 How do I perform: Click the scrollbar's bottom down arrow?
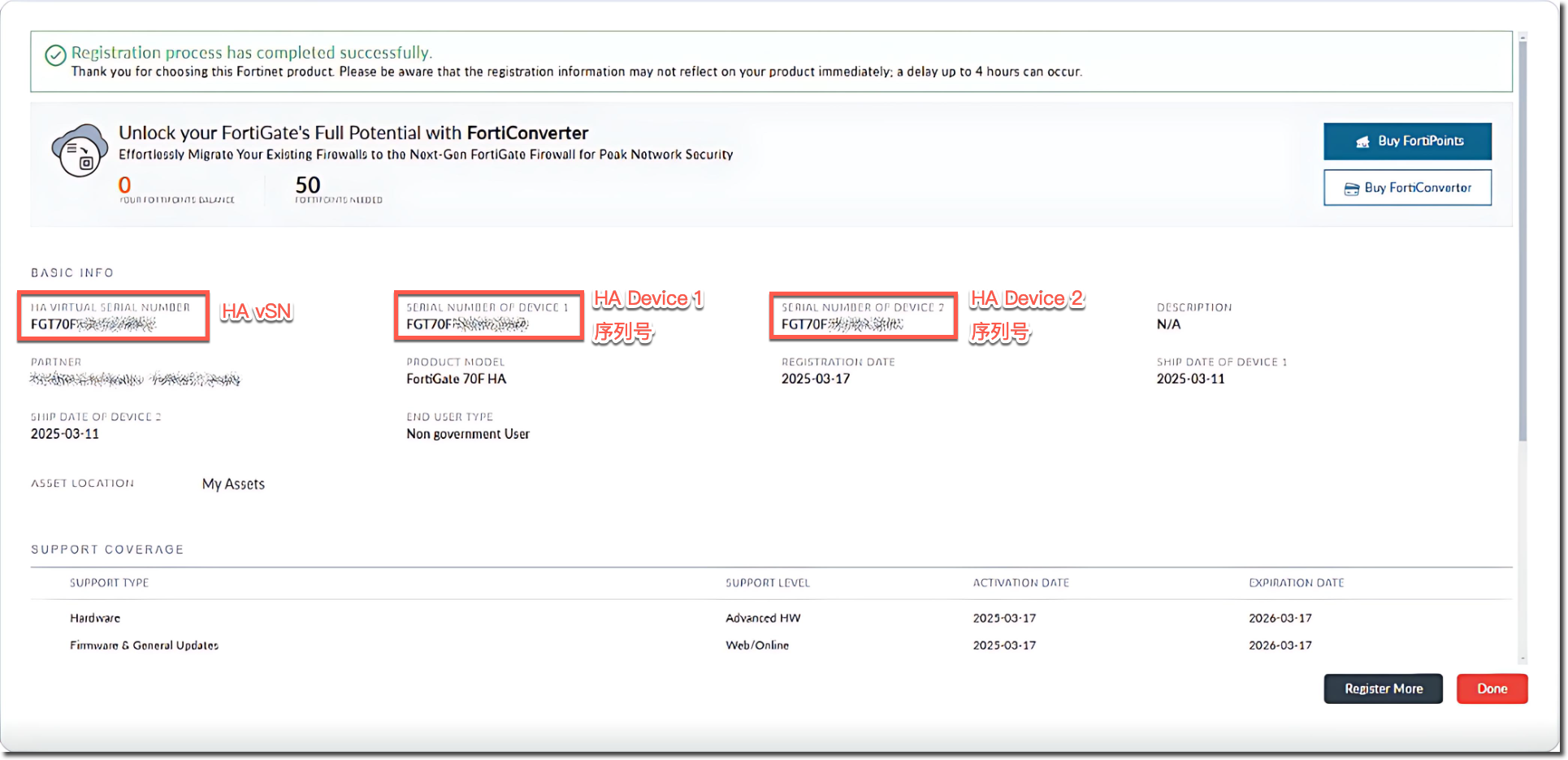pyautogui.click(x=1523, y=658)
